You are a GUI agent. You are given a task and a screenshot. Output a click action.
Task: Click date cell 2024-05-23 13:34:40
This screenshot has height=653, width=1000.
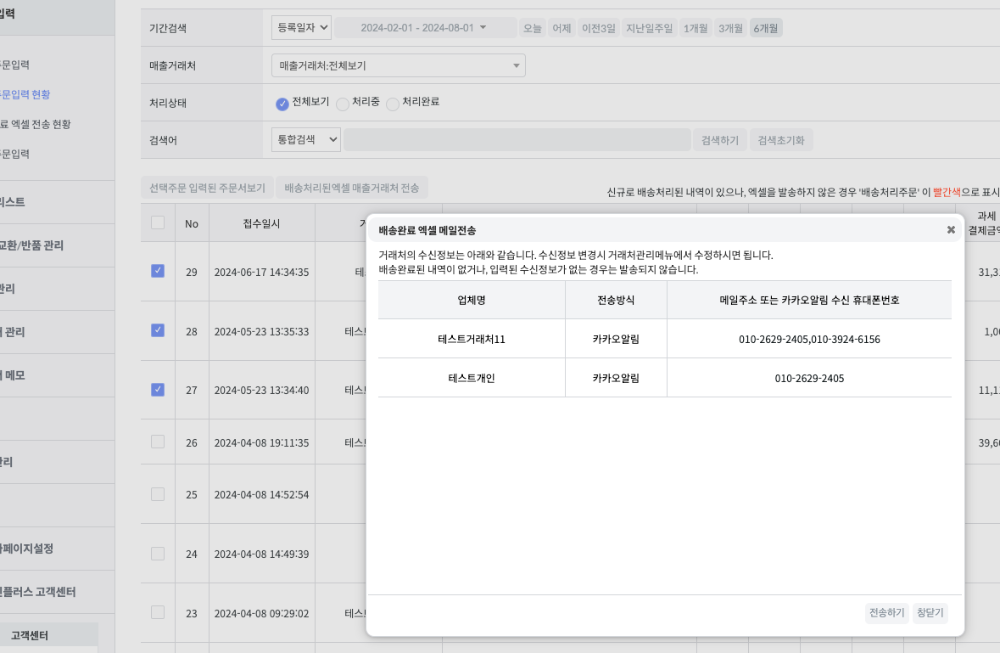(x=261, y=390)
